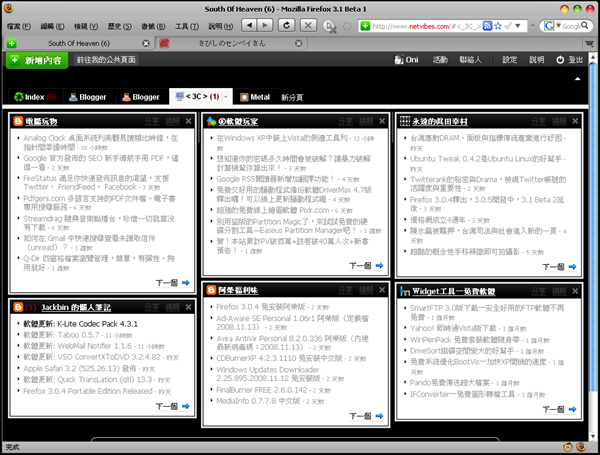Open the K-Lite Codec Pack 4.3.1 article
Image resolution: width=600 pixels, height=455 pixels.
click(80, 324)
